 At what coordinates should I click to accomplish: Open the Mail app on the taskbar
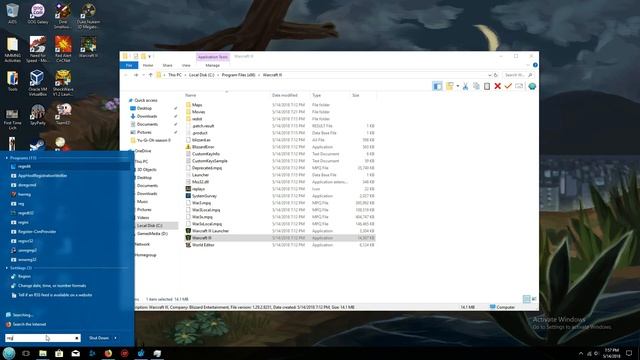coord(76,353)
